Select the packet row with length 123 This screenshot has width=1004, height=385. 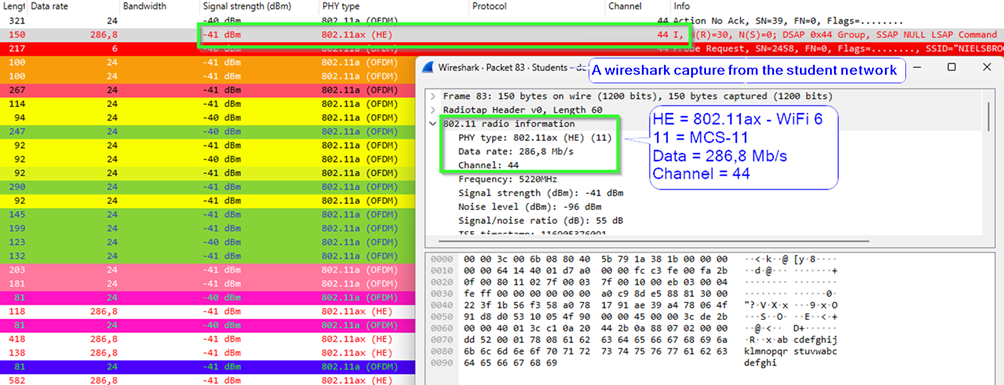click(208, 242)
